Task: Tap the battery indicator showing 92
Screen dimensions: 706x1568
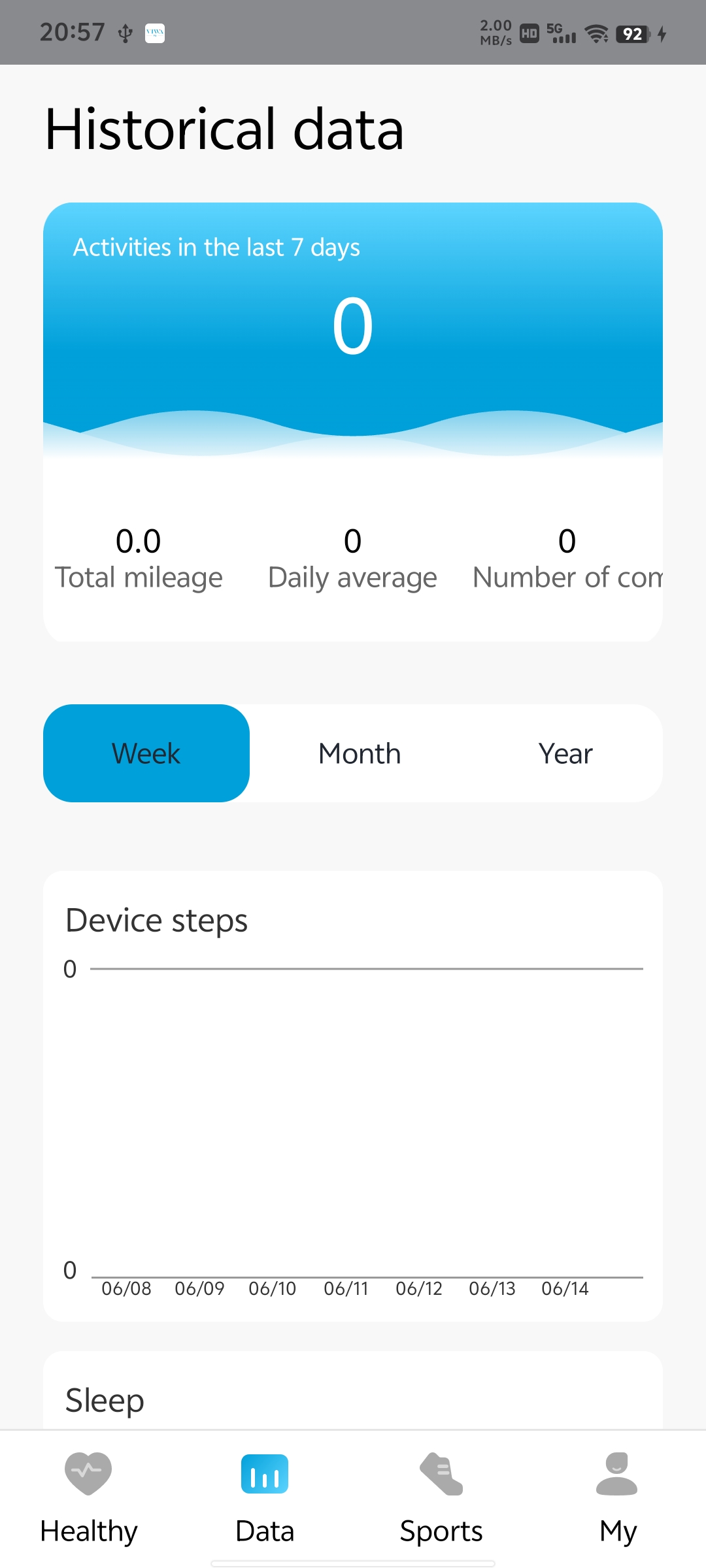Action: 633,33
